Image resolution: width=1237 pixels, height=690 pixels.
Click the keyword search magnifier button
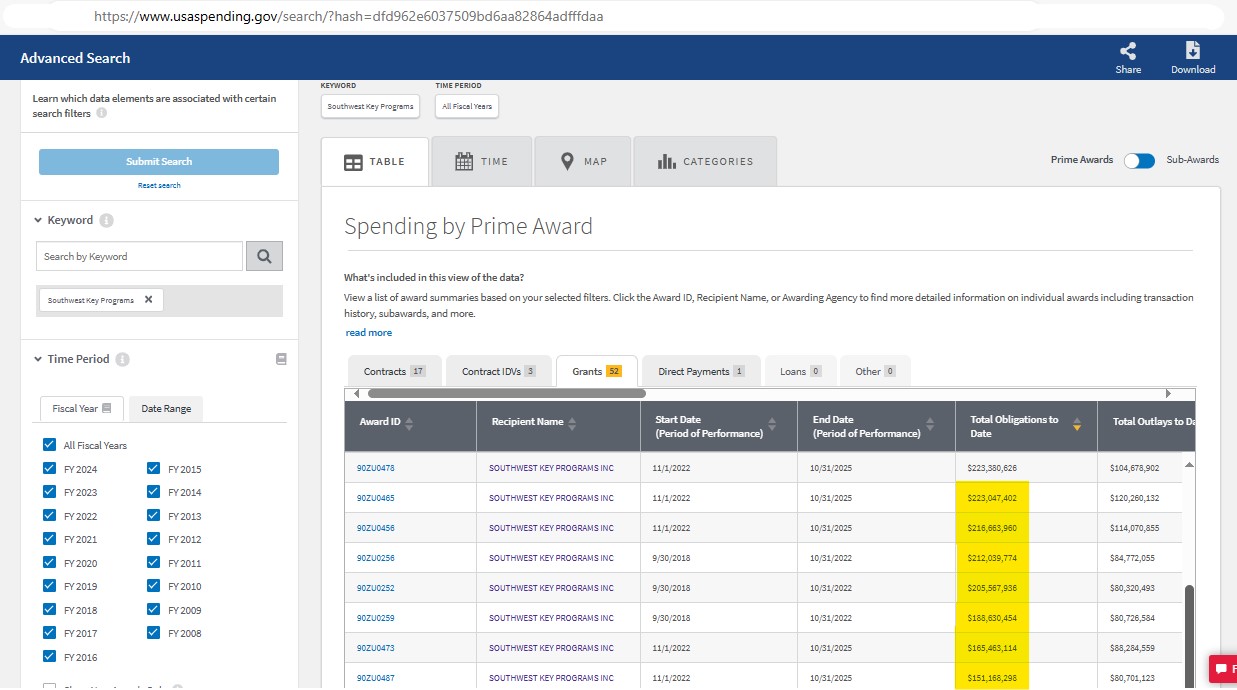(x=264, y=256)
